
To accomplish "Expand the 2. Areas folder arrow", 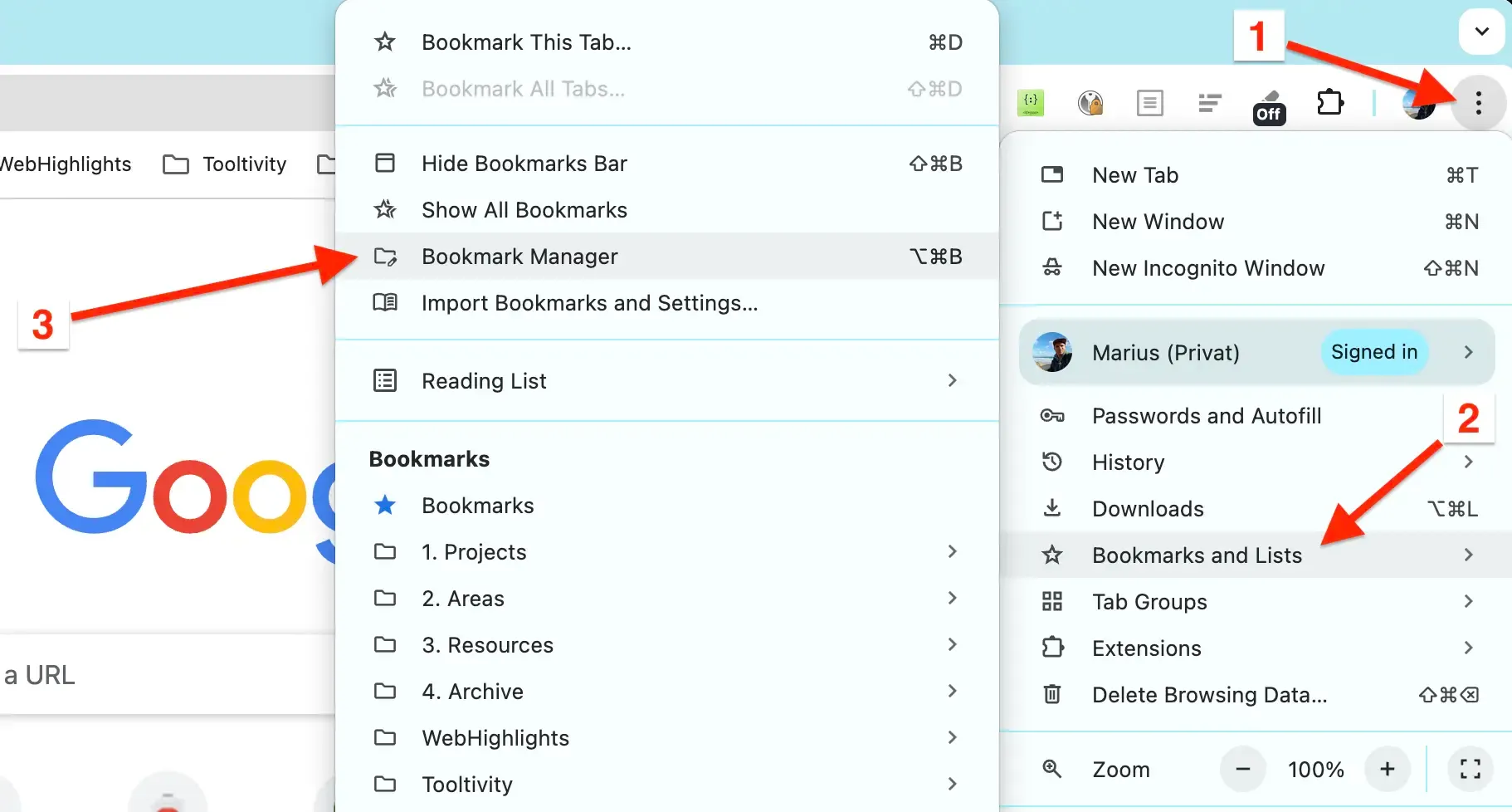I will point(953,598).
